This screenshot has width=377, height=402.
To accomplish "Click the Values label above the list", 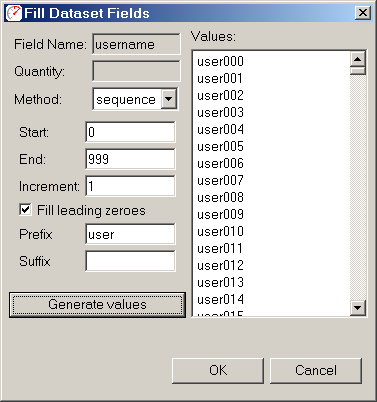I will [x=213, y=36].
